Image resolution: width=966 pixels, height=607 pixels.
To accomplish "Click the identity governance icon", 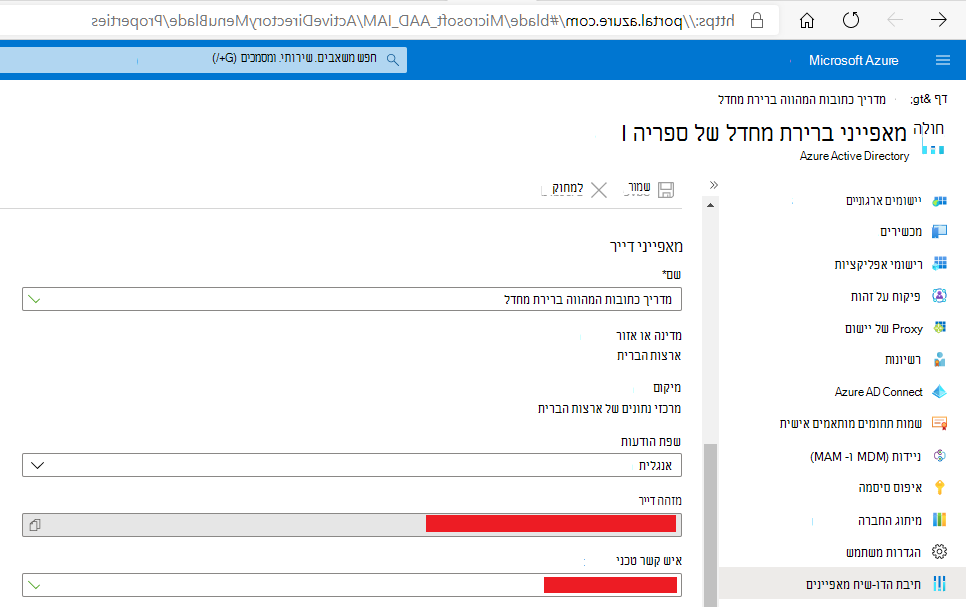I will 940,296.
